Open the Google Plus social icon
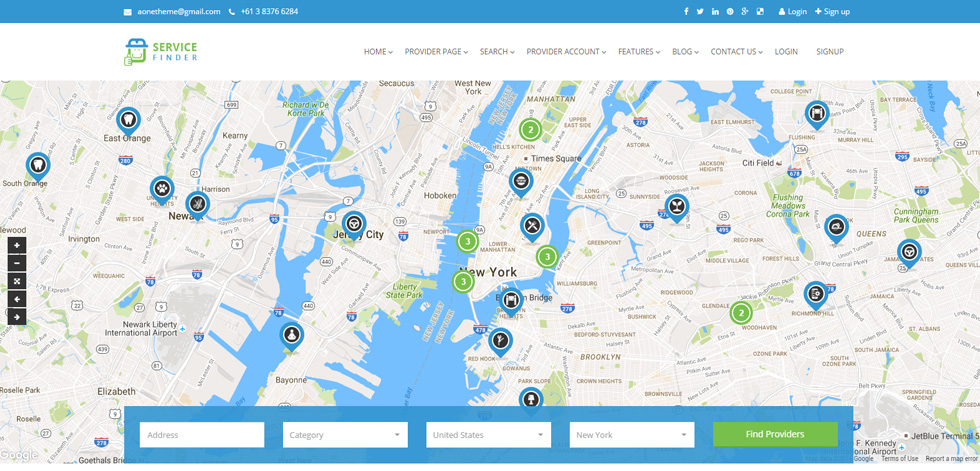The image size is (980, 471). point(745,11)
